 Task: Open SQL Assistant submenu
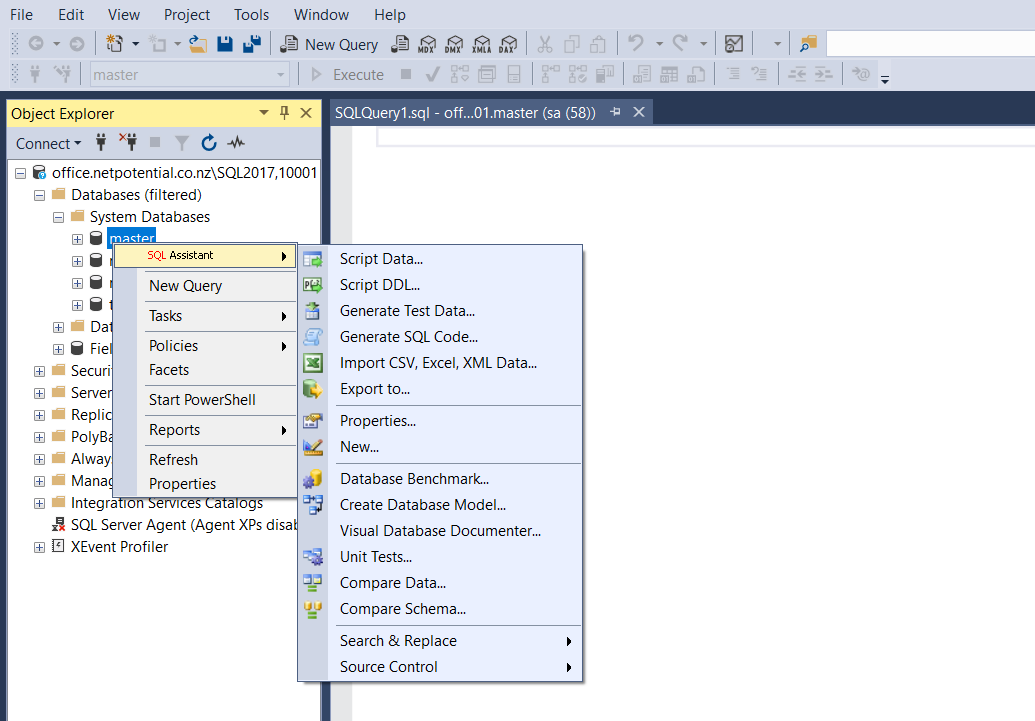[x=205, y=256]
